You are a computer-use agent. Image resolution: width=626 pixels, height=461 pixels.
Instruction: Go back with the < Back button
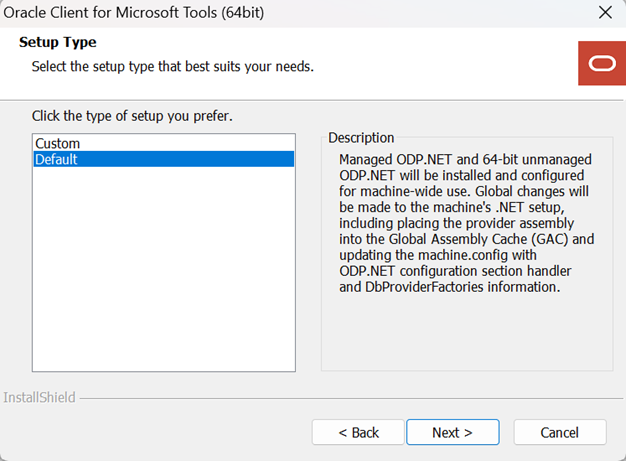[x=358, y=432]
